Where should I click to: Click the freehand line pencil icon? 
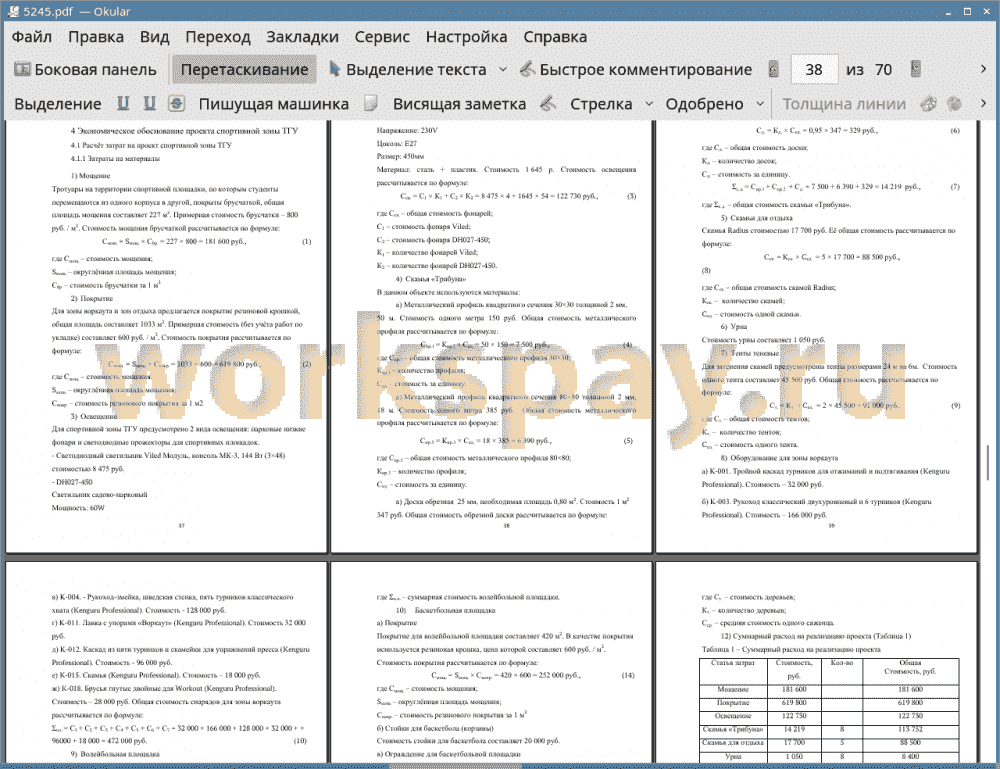point(548,103)
